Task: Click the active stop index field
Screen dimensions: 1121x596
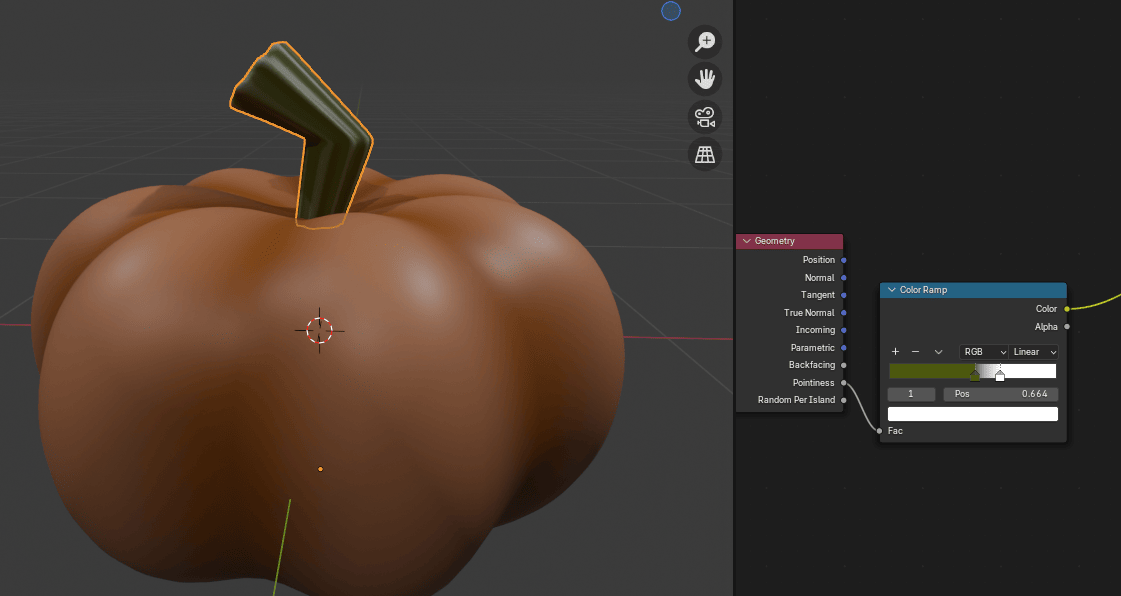Action: [x=911, y=395]
